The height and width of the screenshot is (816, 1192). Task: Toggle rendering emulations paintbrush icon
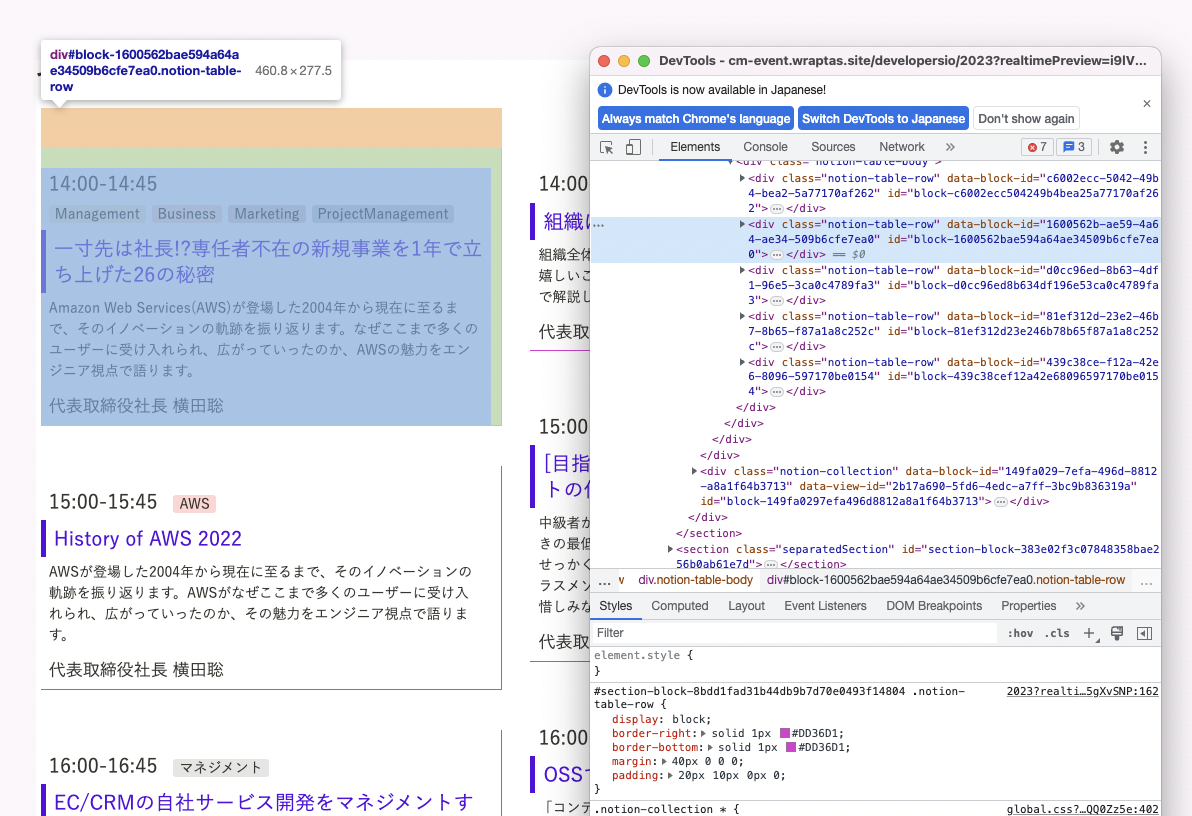(1117, 633)
